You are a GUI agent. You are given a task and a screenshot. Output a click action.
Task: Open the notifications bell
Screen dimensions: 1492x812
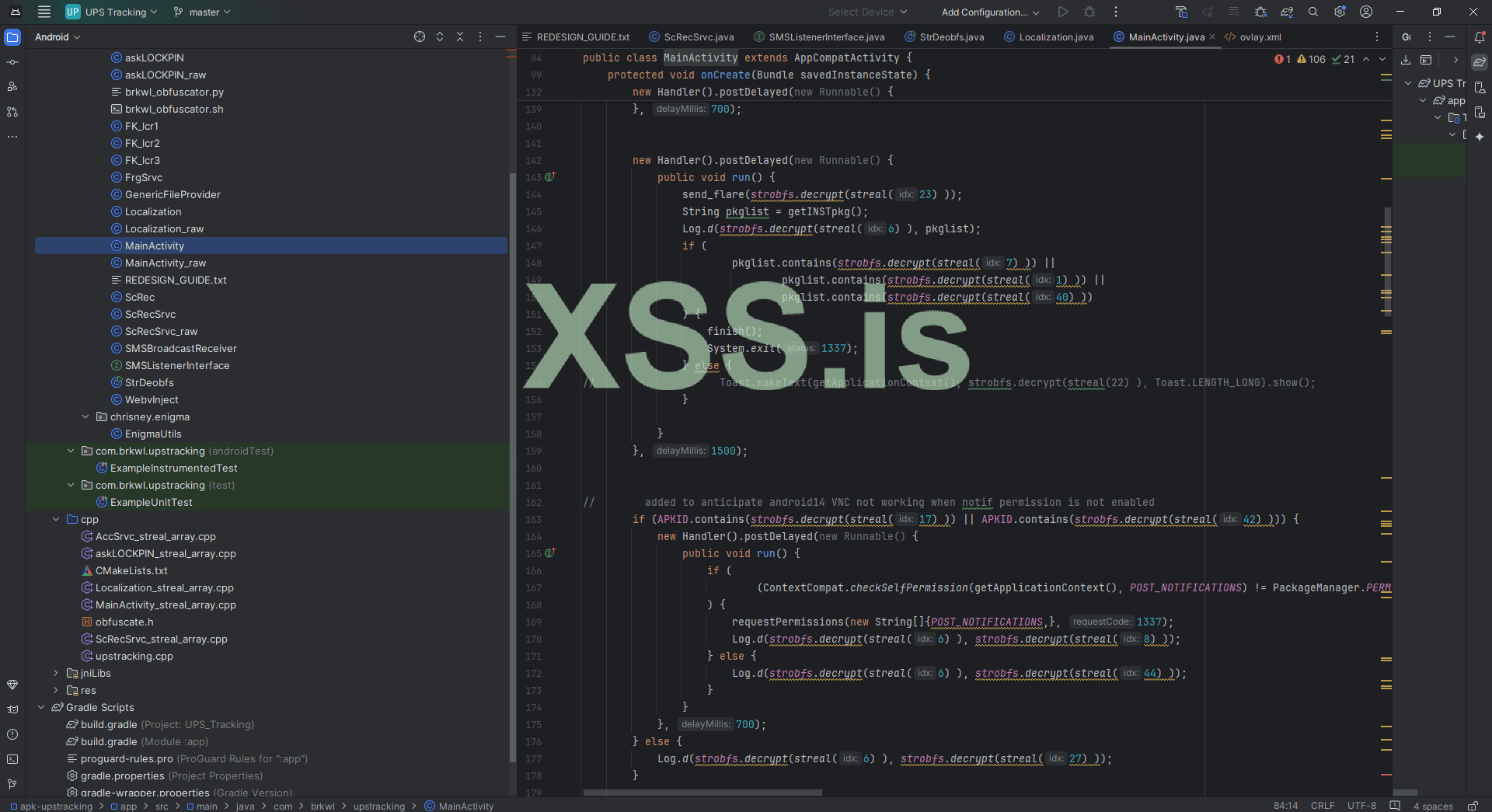click(1480, 37)
